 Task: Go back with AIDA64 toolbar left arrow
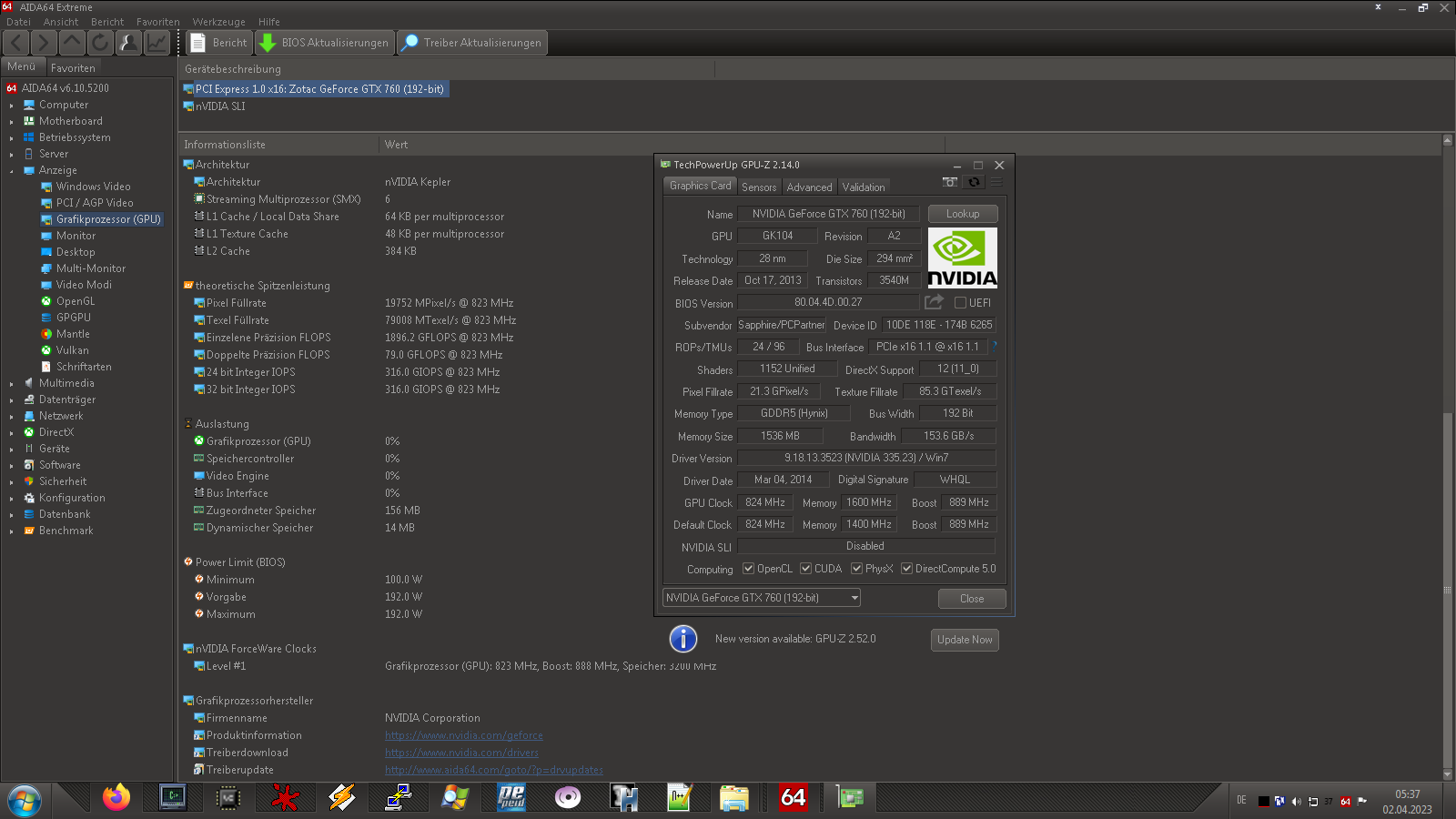pos(16,43)
